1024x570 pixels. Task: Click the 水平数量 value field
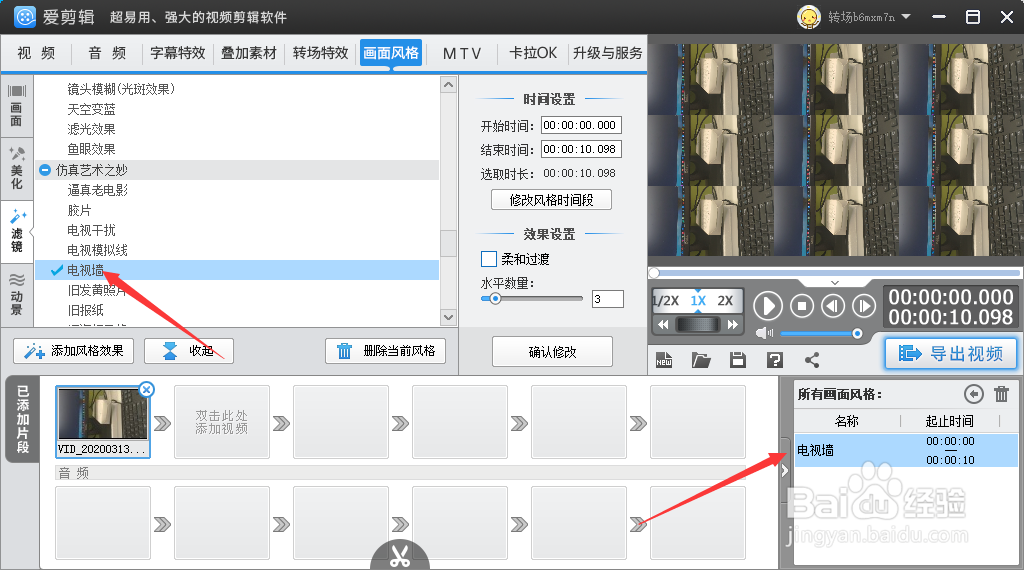coord(607,299)
